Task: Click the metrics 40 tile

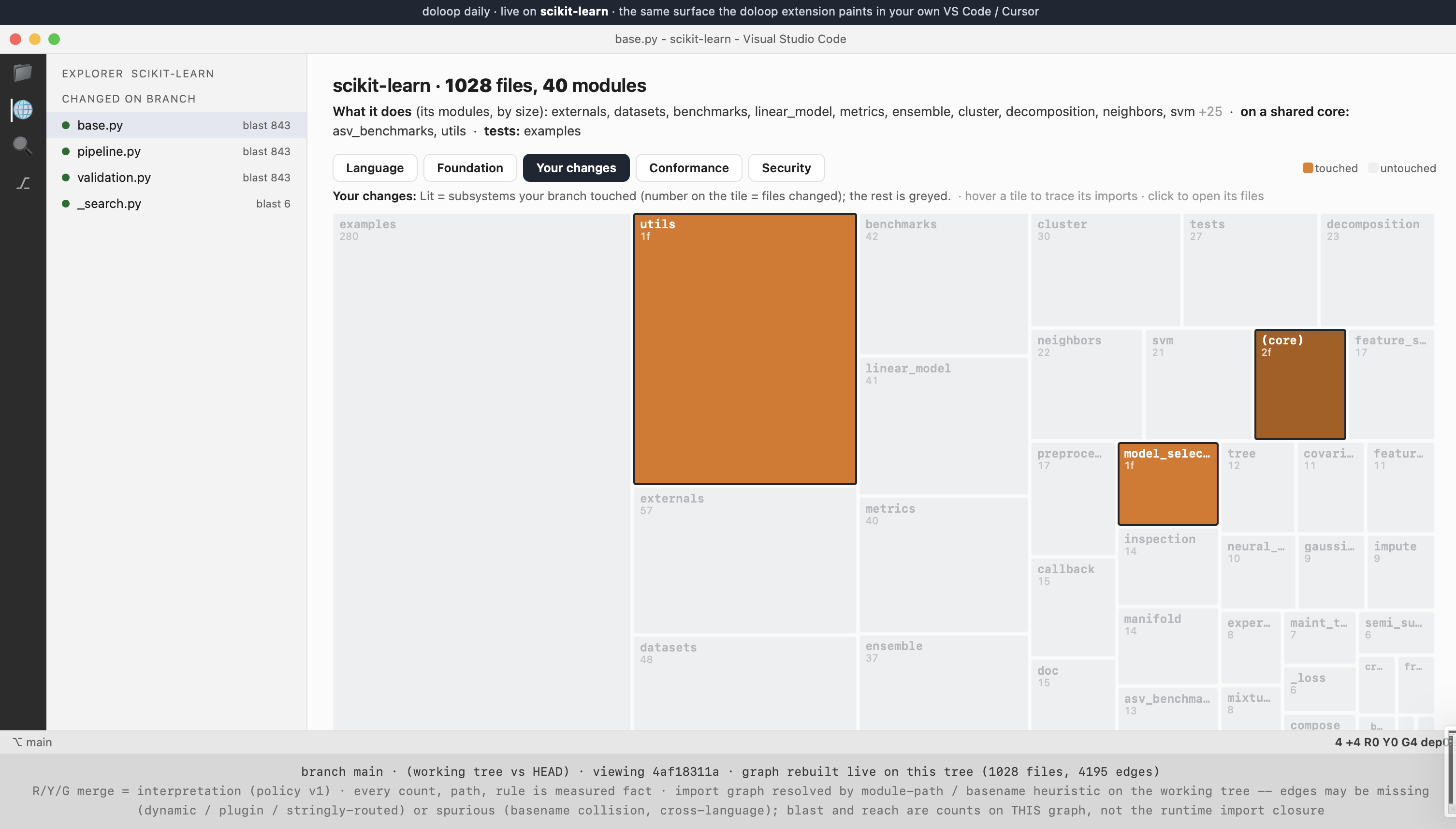Action: [944, 565]
